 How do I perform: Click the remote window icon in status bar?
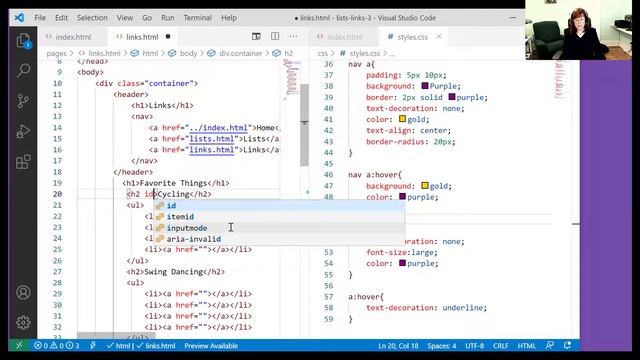pyautogui.click(x=19, y=345)
